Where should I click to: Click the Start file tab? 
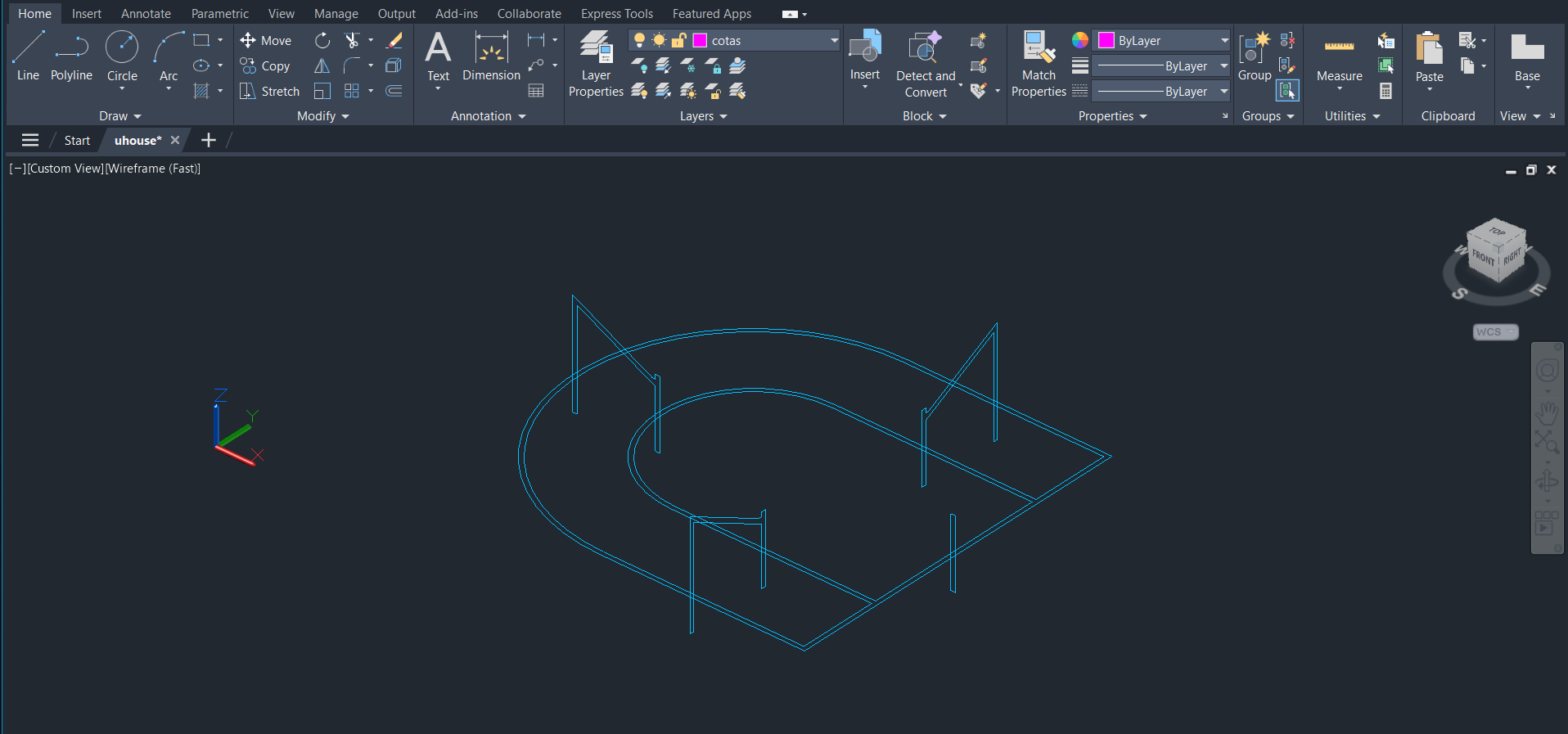click(77, 141)
